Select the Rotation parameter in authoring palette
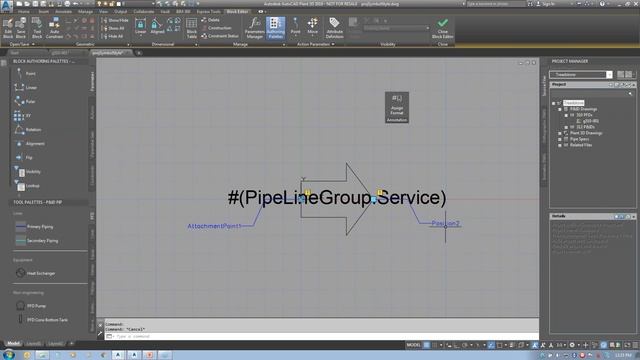 28,130
